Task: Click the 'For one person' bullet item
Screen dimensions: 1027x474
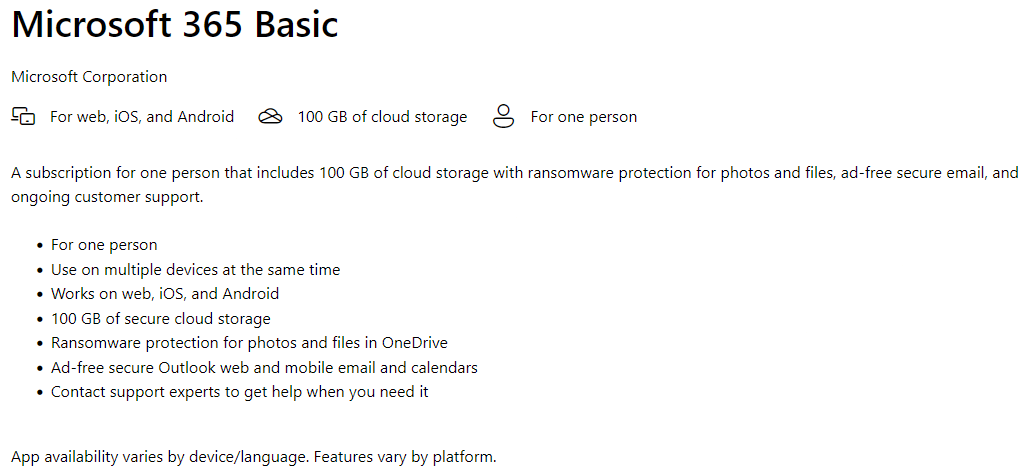Action: 104,245
